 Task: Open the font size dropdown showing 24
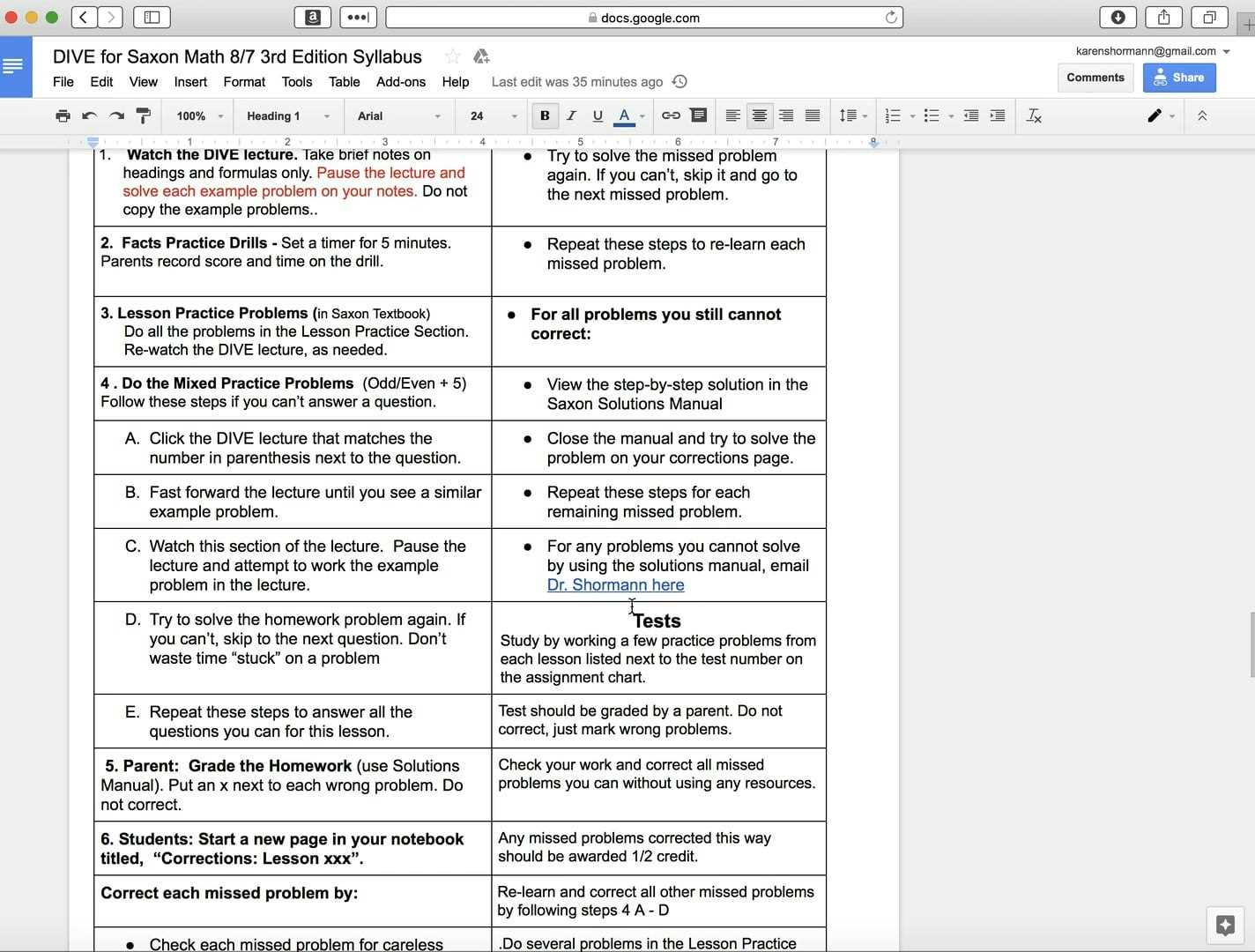(x=493, y=115)
